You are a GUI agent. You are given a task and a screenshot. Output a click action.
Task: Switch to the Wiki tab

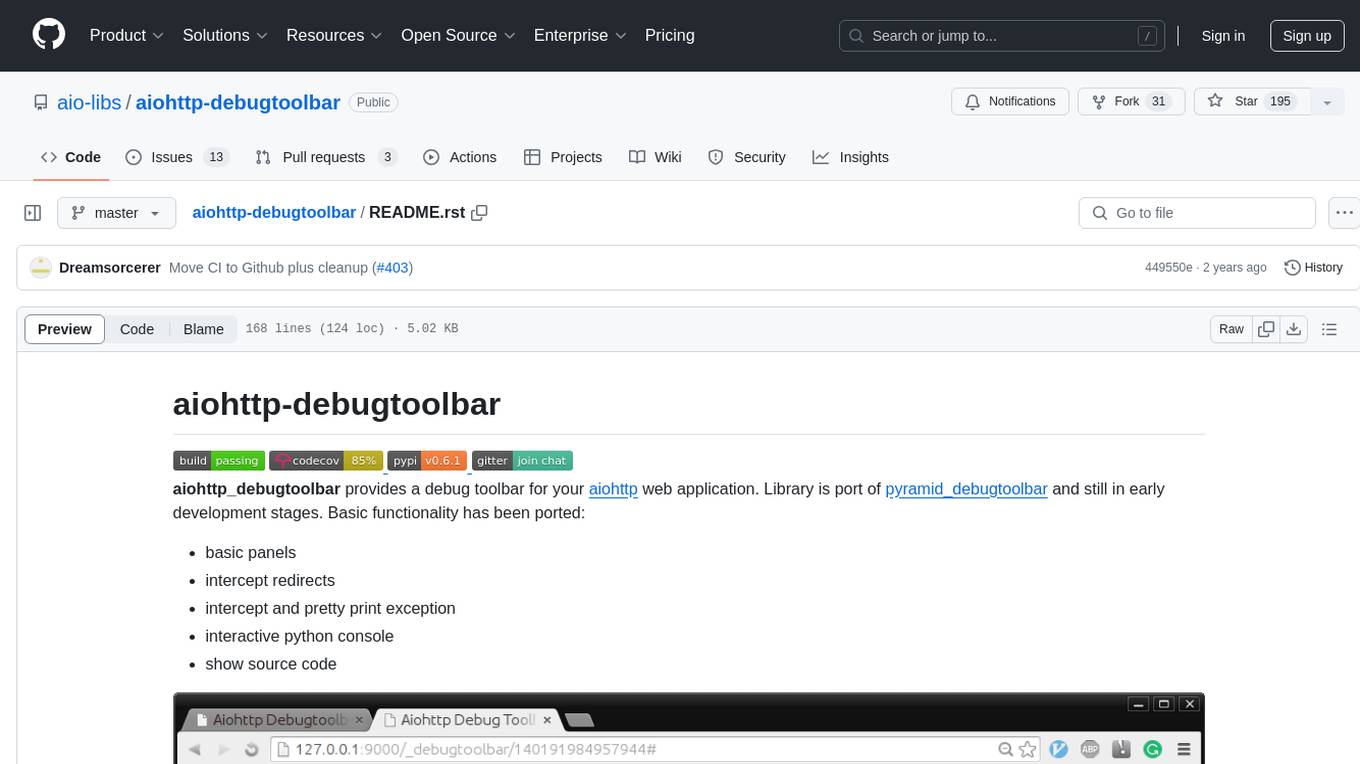coord(655,157)
